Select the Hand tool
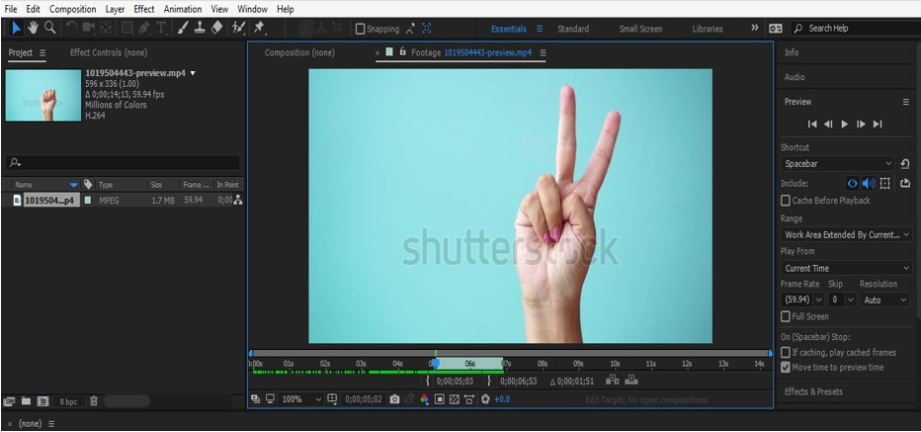The width and height of the screenshot is (921, 432). [33, 28]
